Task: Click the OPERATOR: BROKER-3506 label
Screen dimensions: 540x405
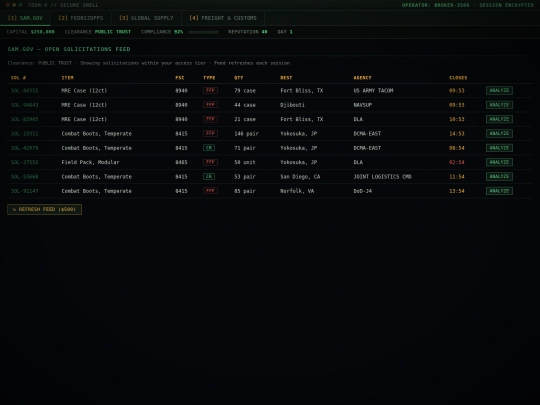Action: coord(435,5)
